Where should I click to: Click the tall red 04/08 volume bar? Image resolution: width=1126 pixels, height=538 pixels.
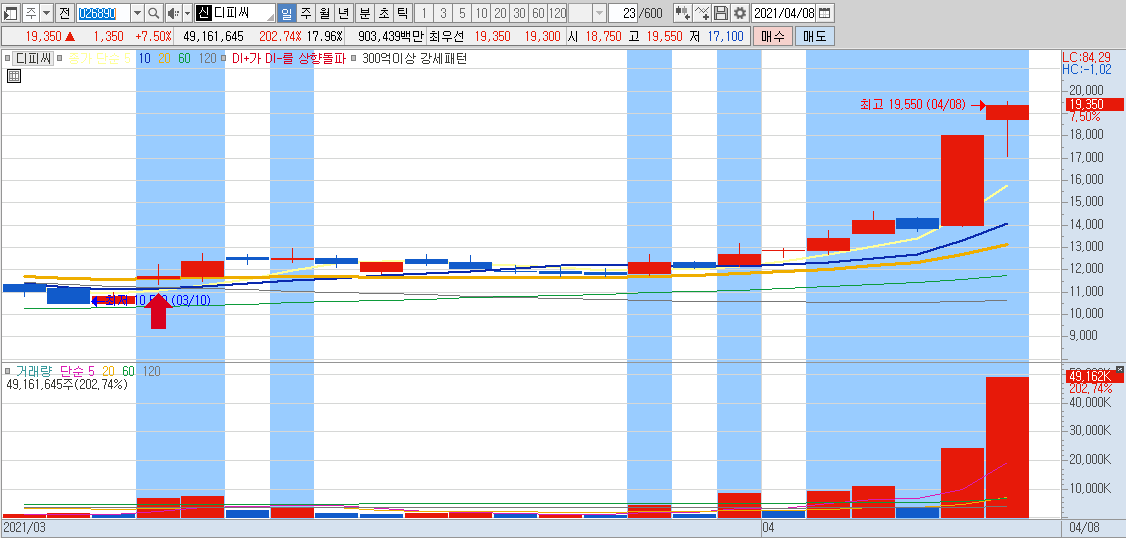pos(1007,447)
